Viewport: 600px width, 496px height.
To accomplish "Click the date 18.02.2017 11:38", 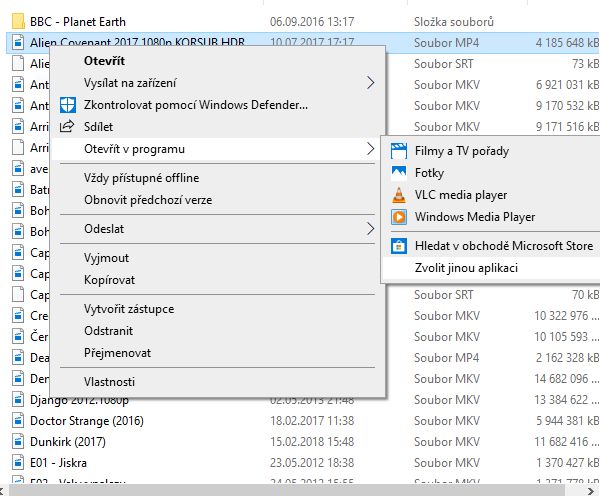I will tap(312, 421).
